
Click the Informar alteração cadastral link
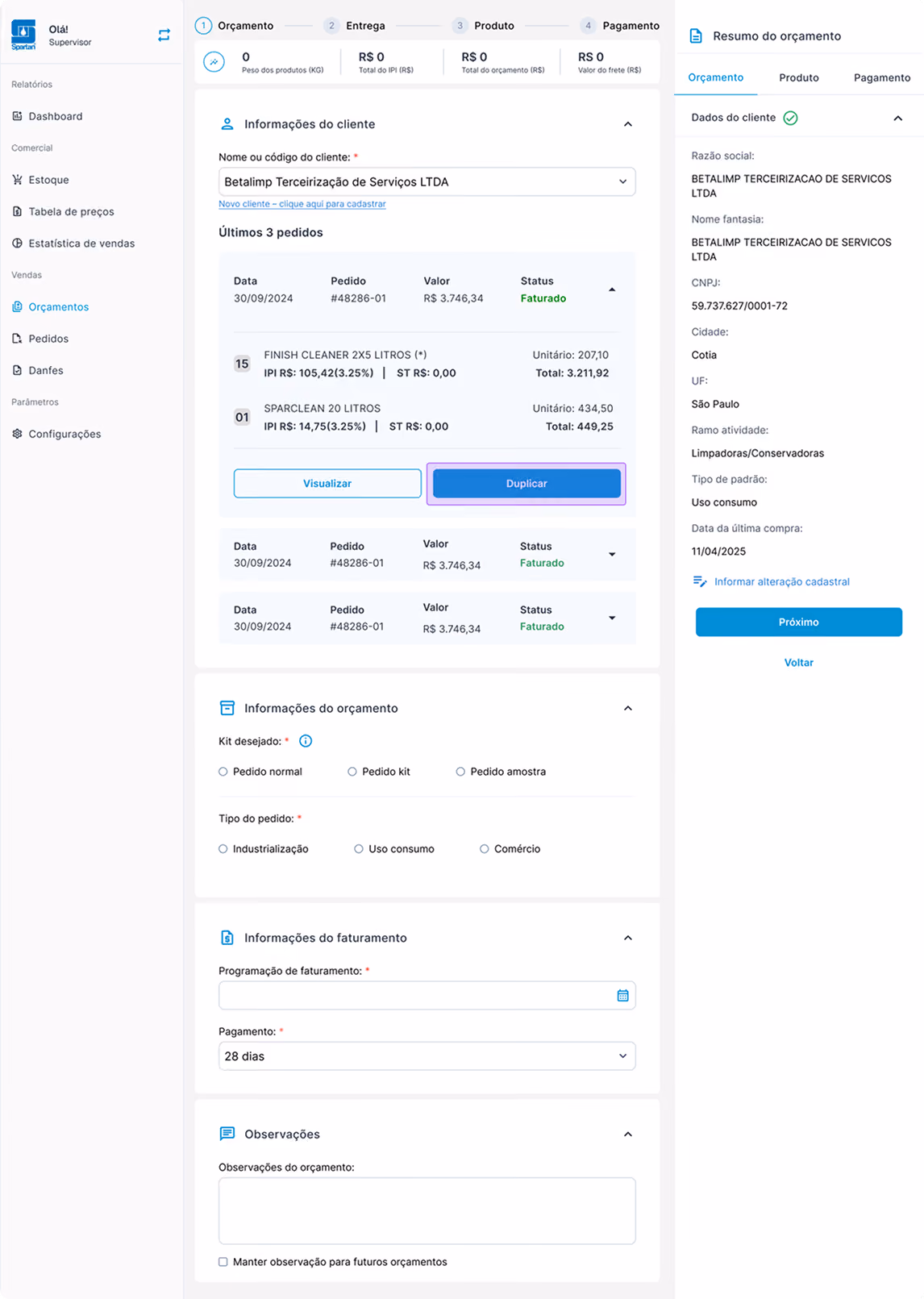(x=782, y=581)
